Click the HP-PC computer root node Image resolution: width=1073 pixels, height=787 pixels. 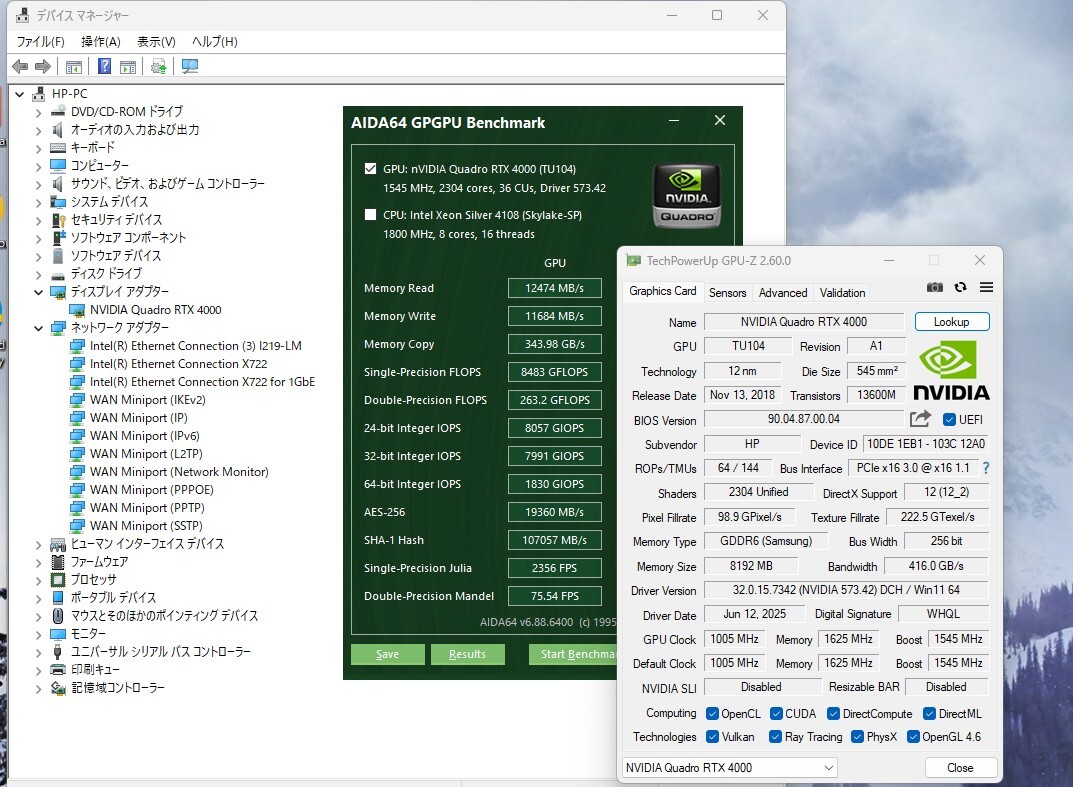click(70, 94)
